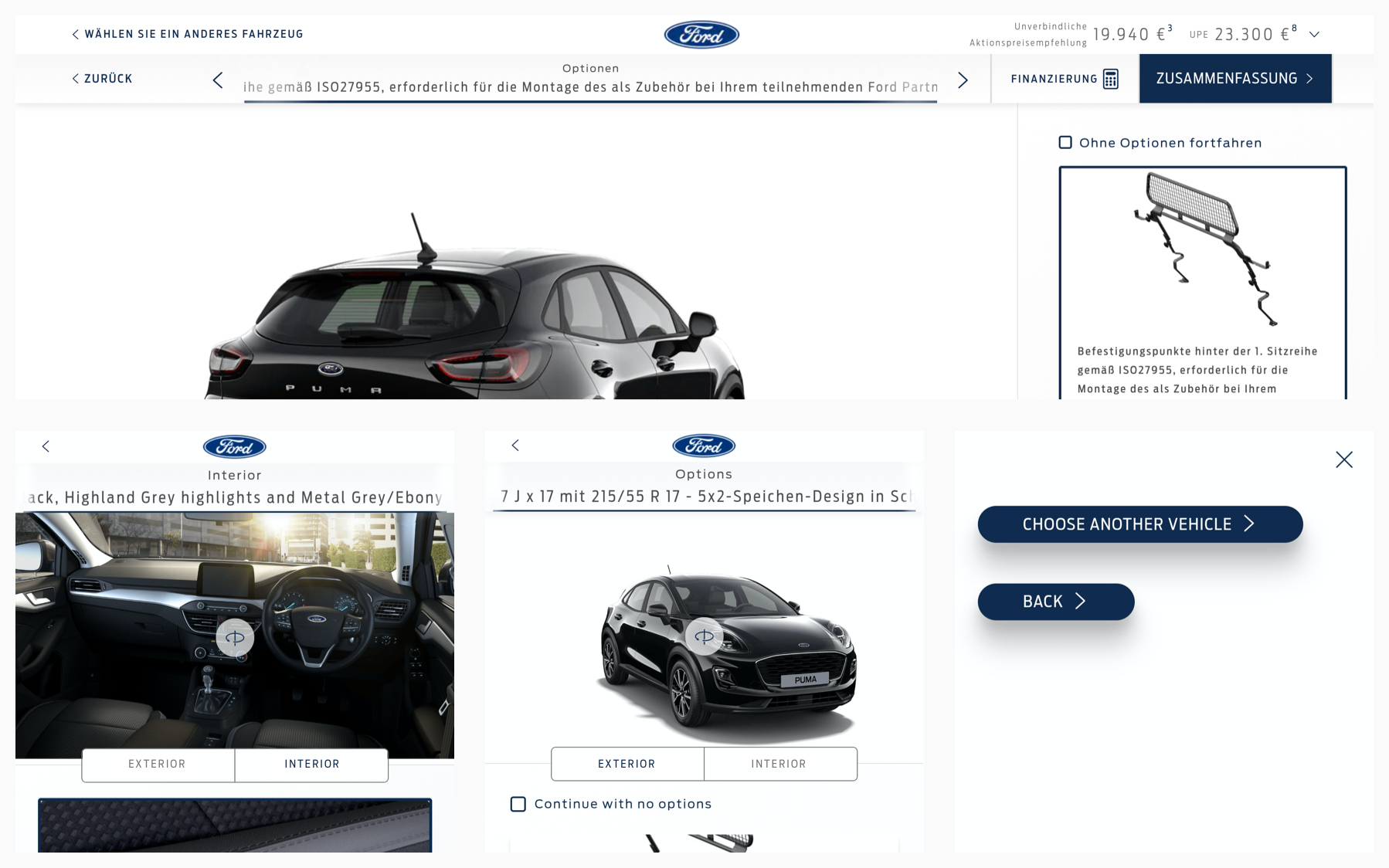Image resolution: width=1389 pixels, height=868 pixels.
Task: Rotate the 360 interior view icon
Action: (235, 638)
